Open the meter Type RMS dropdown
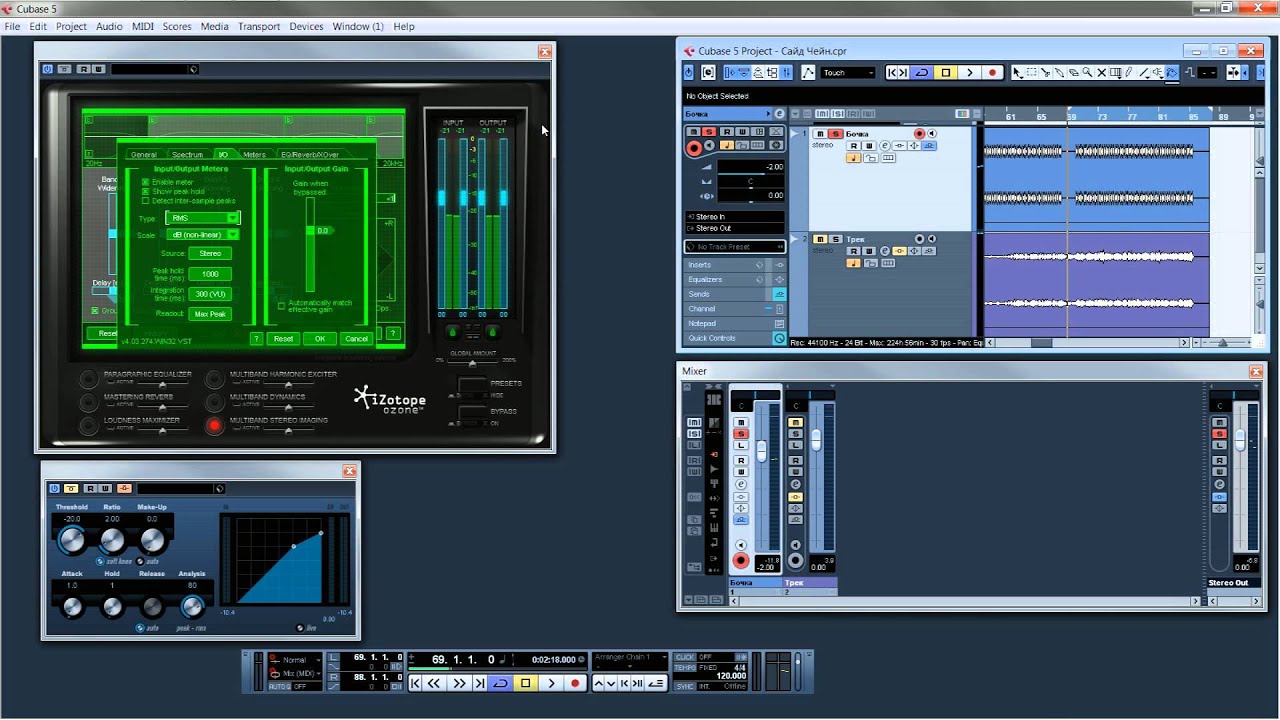 (203, 218)
